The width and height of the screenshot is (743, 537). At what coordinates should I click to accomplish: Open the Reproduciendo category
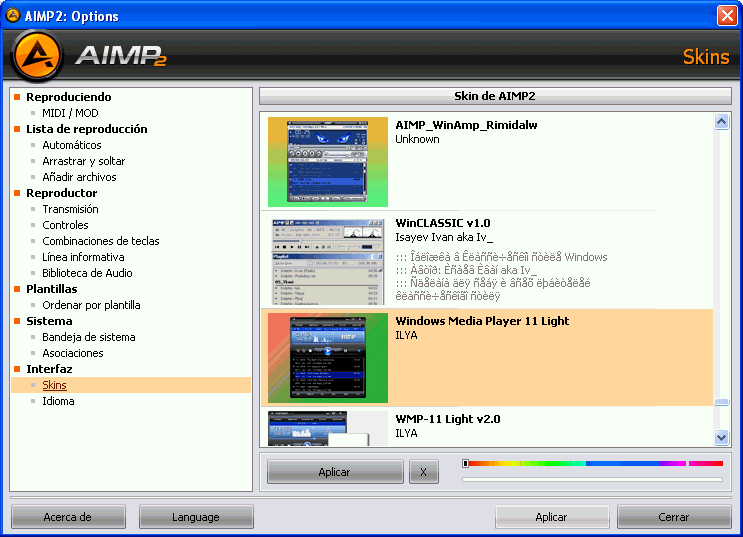point(68,97)
